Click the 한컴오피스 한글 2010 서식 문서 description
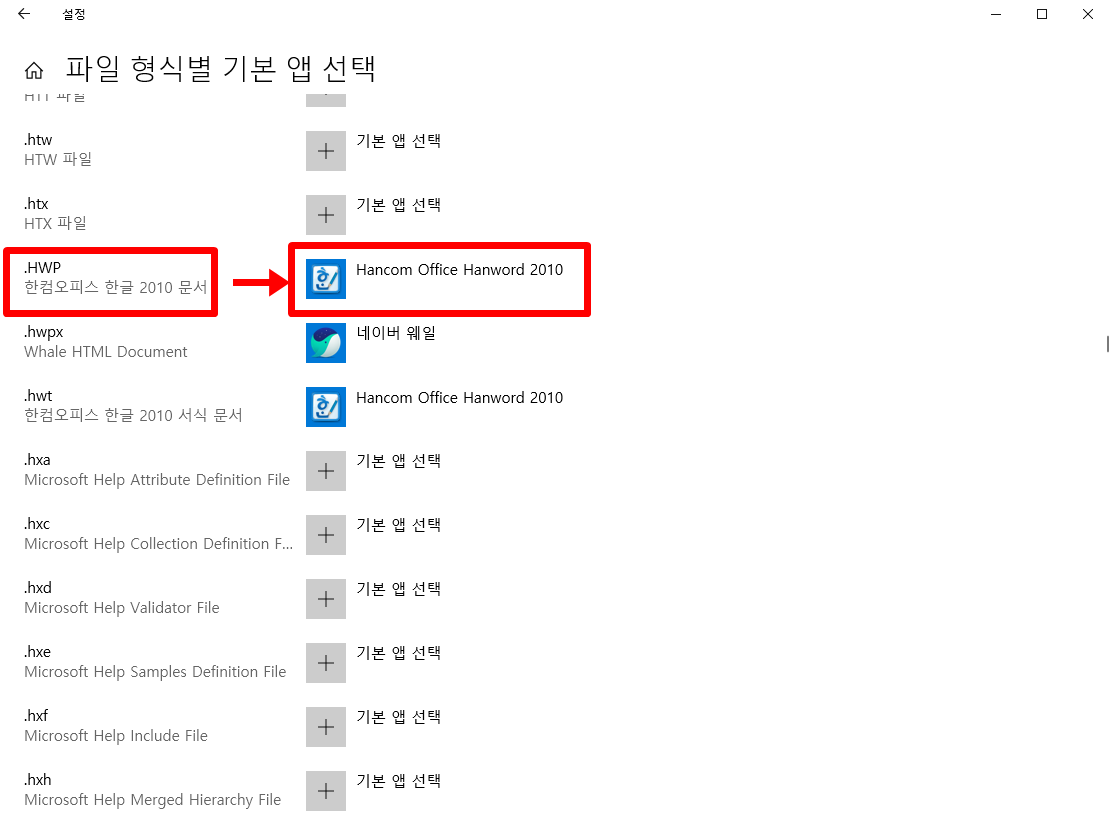This screenshot has width=1109, height=819. point(134,416)
